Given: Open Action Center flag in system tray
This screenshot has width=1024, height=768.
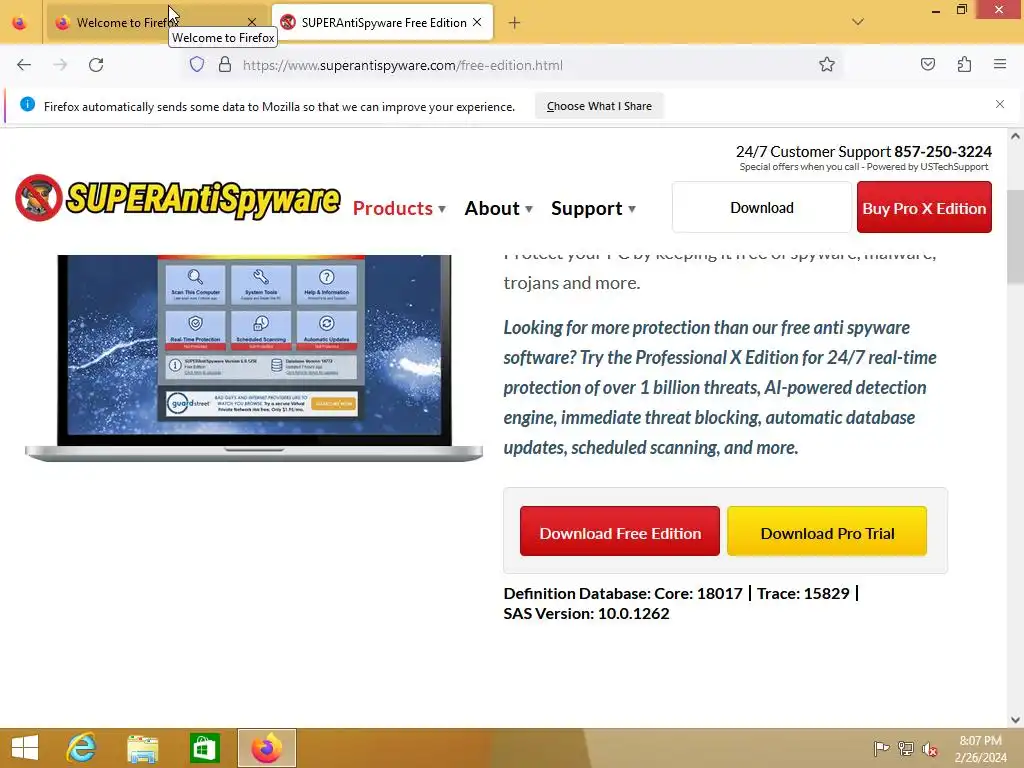Looking at the screenshot, I should pos(881,749).
